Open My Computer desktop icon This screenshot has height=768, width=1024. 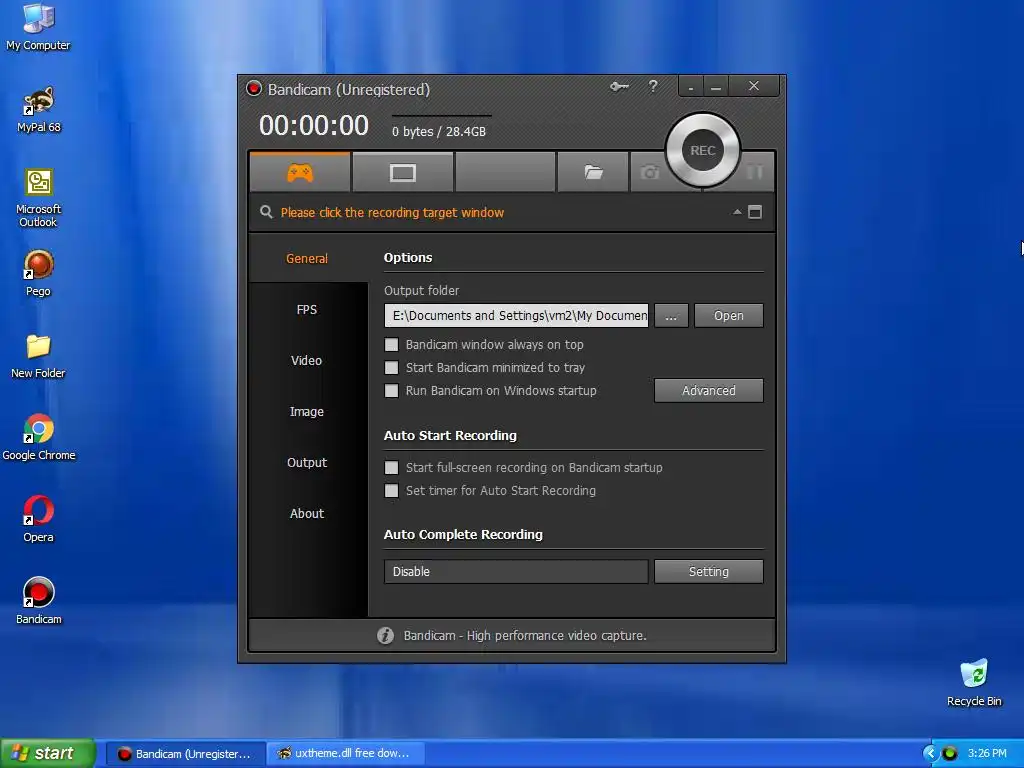click(38, 26)
